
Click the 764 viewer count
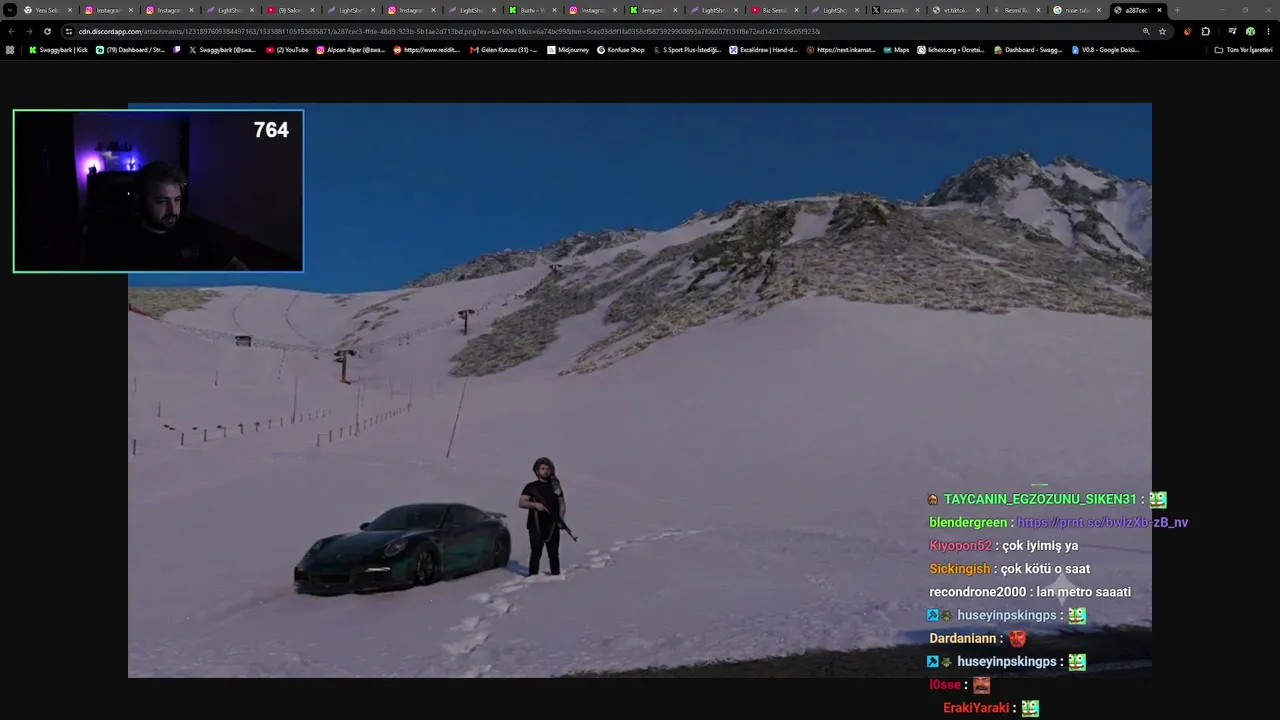click(271, 130)
